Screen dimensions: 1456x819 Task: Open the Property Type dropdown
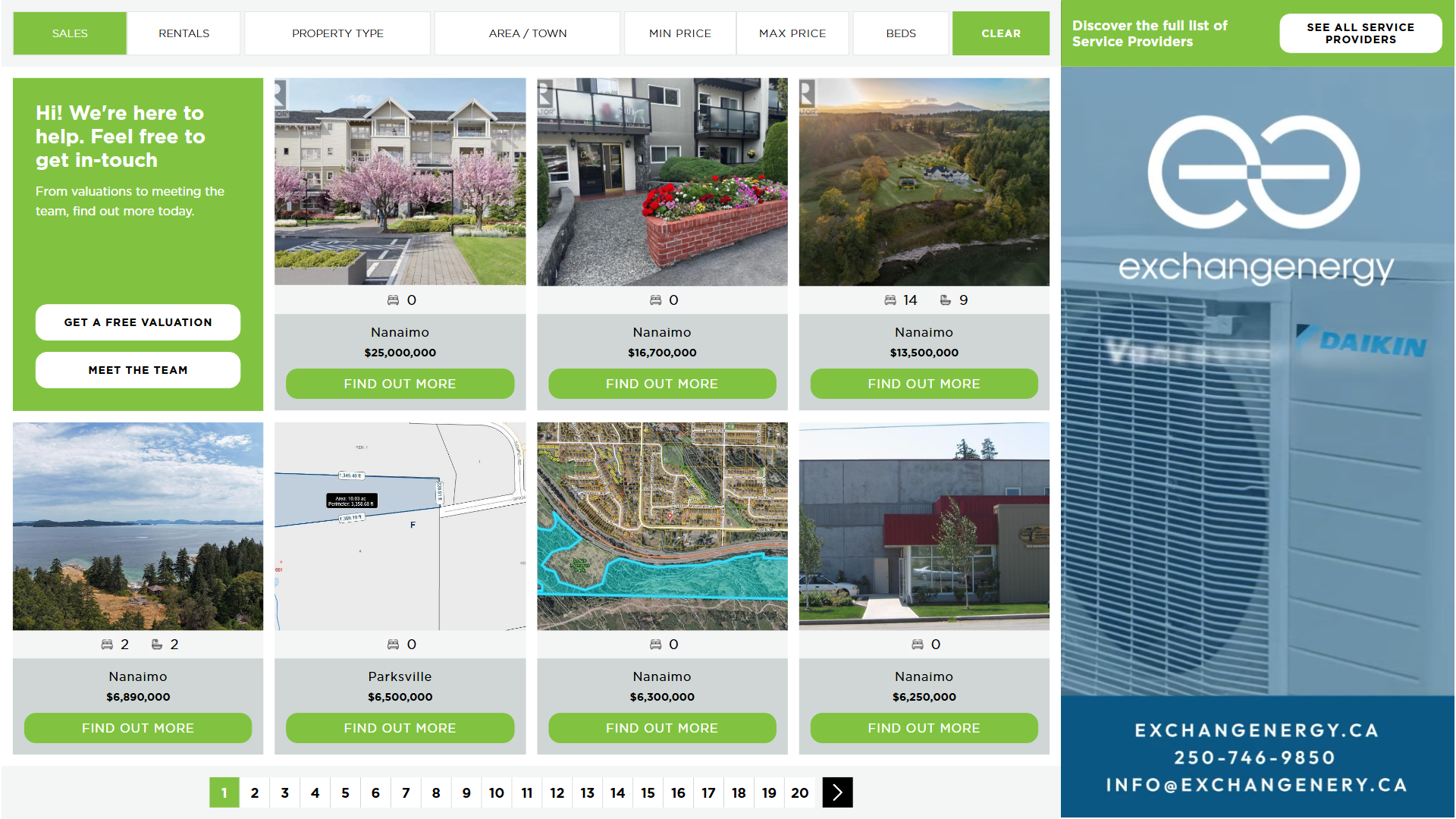pos(337,33)
